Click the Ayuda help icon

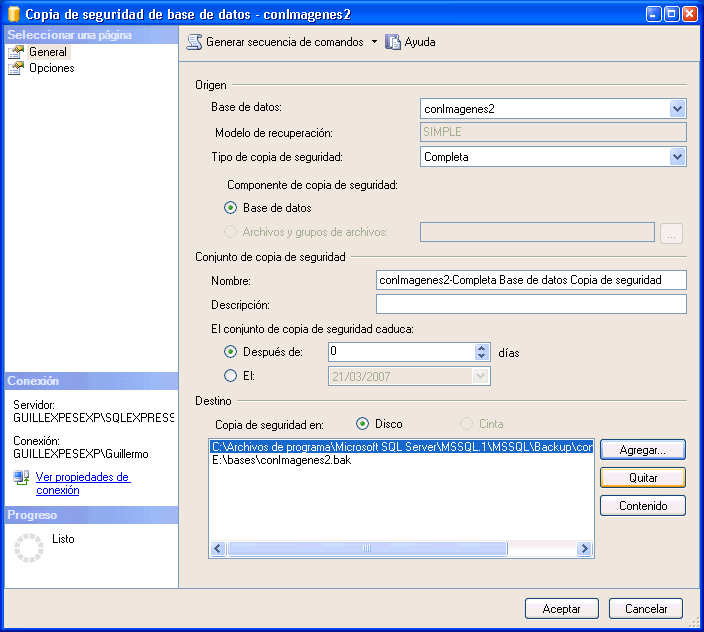coord(393,42)
